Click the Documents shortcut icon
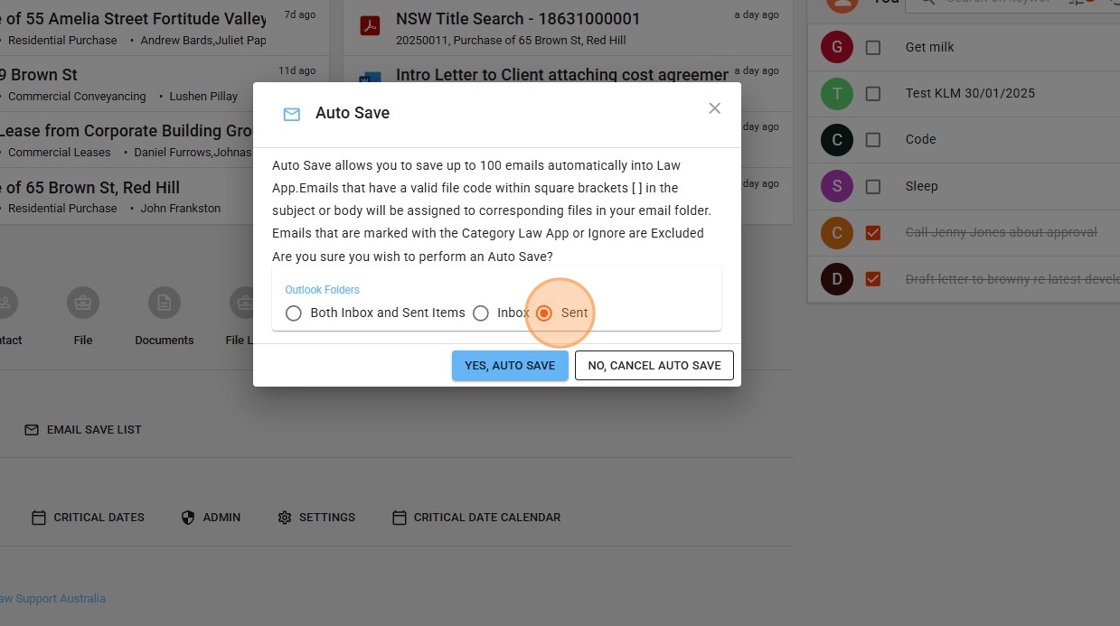Viewport: 1120px width, 626px height. [164, 302]
